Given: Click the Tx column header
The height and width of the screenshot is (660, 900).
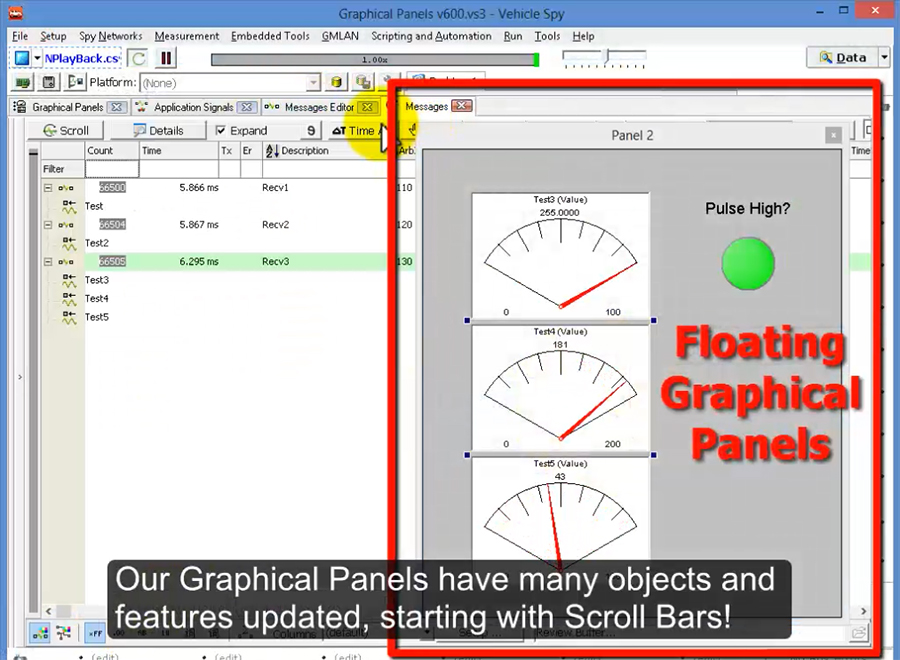Looking at the screenshot, I should [x=229, y=150].
